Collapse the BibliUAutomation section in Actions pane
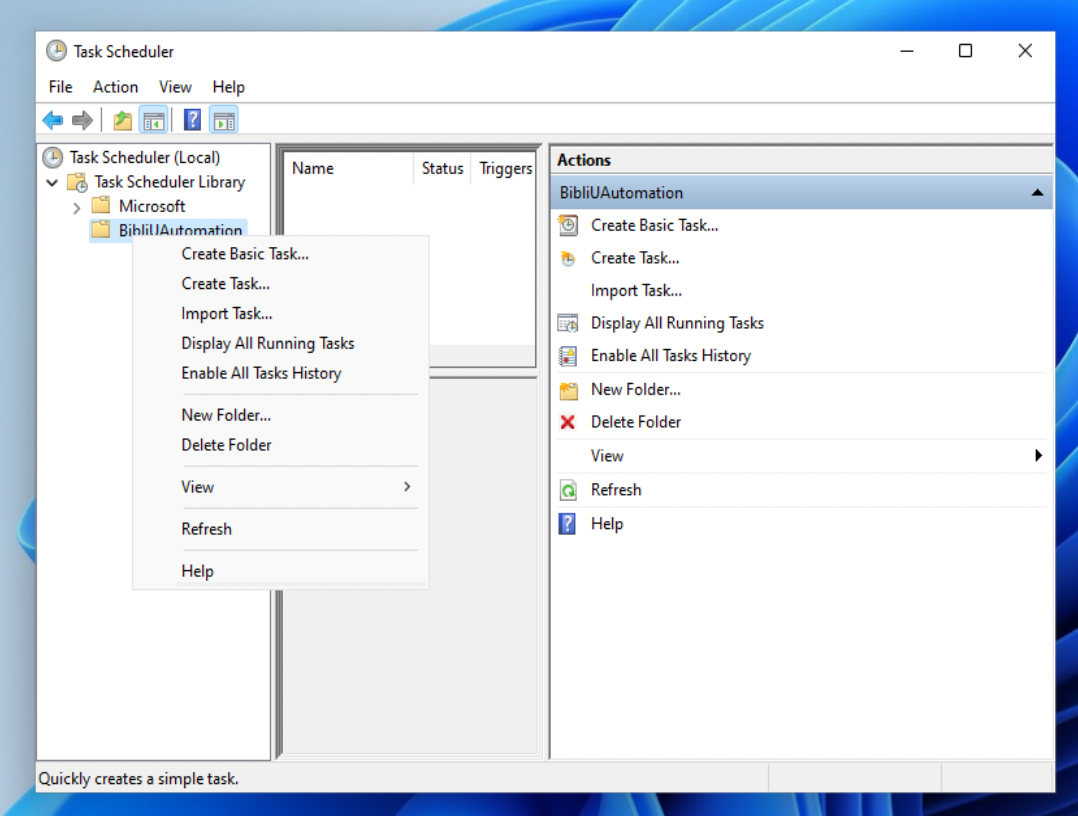 point(1037,193)
